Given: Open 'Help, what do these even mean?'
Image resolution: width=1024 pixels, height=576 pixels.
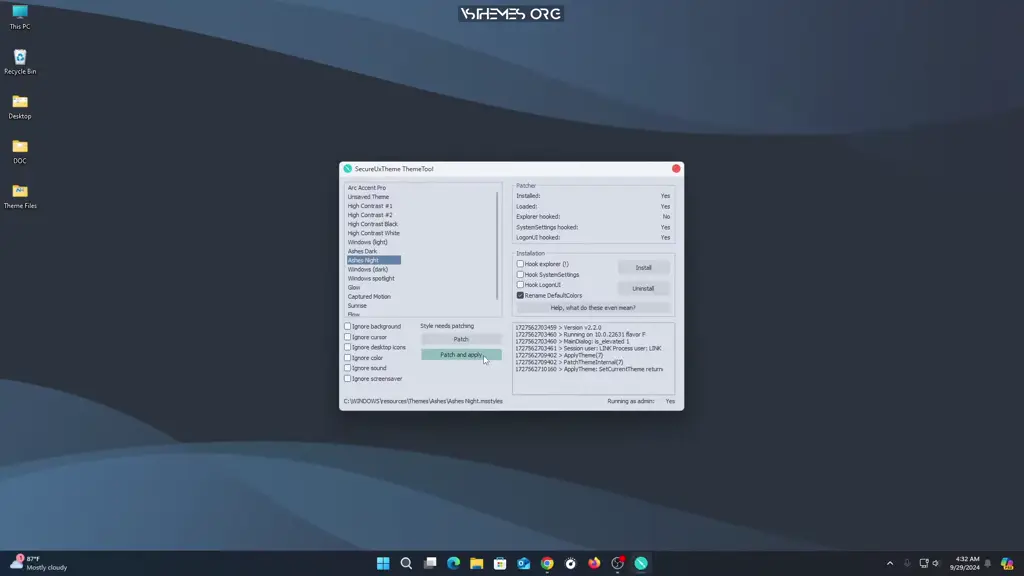Looking at the screenshot, I should pos(592,308).
